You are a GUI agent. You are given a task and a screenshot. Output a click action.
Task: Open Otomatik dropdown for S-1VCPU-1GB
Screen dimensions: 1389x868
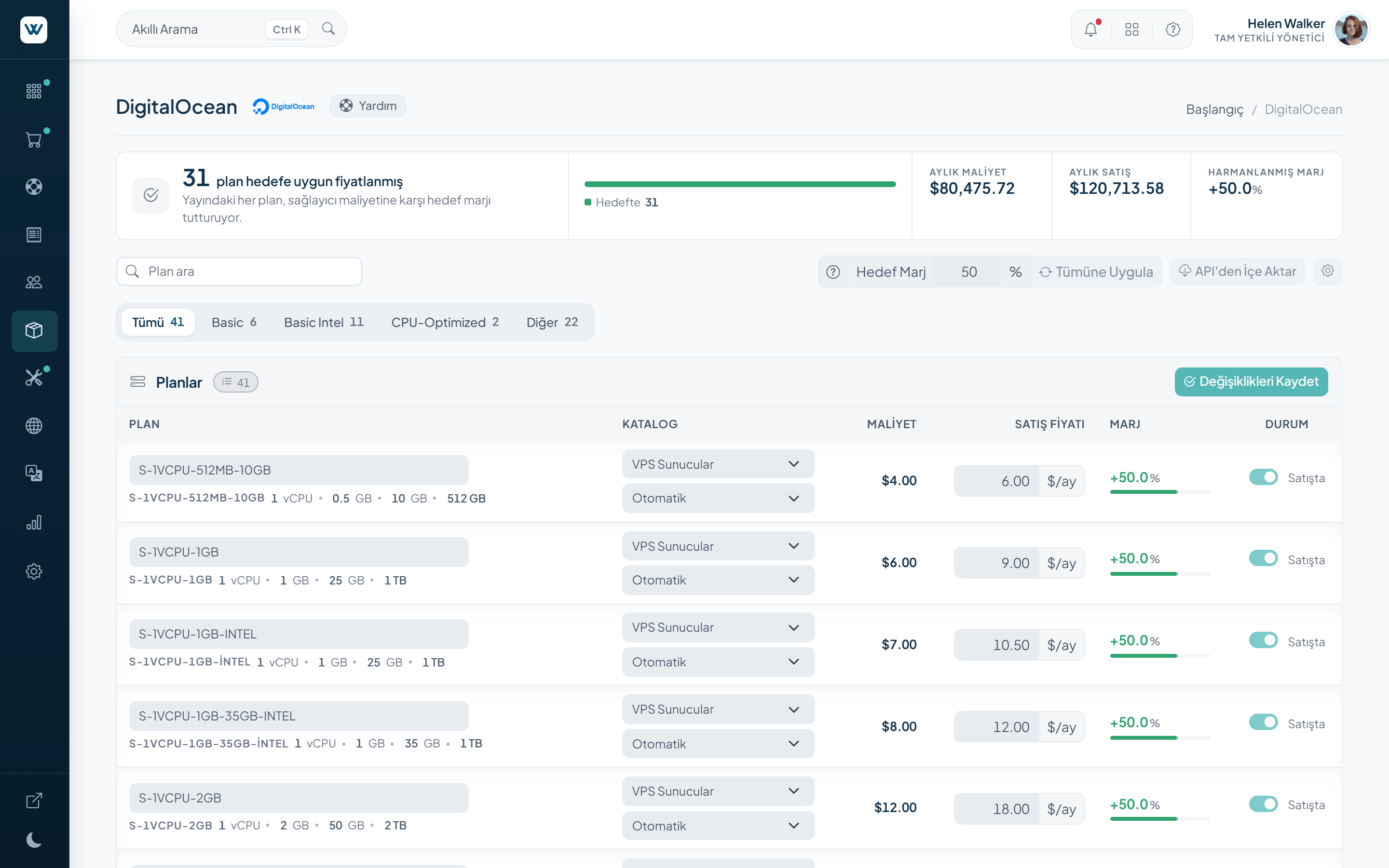click(x=718, y=580)
